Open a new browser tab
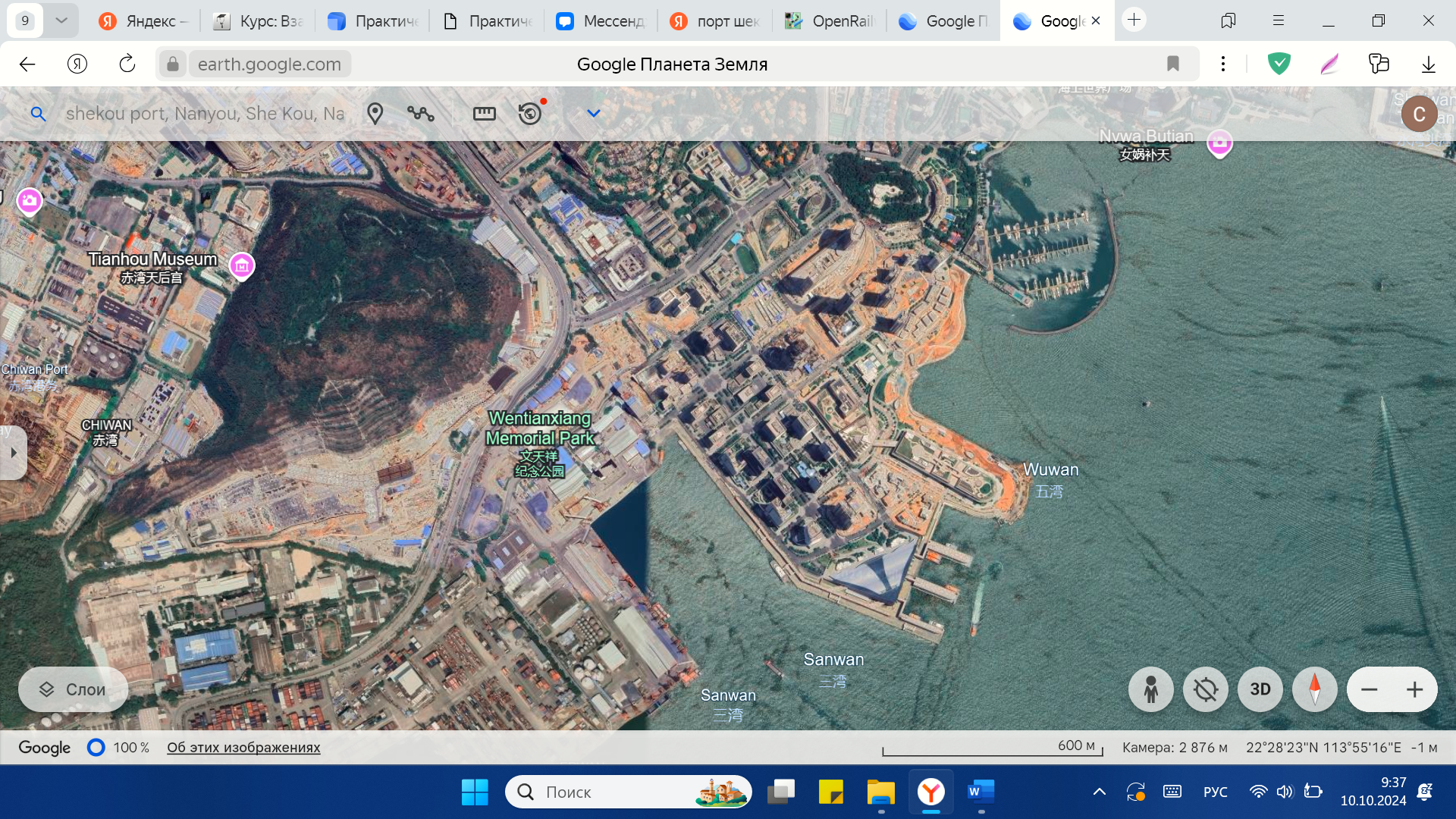1456x819 pixels. coord(1134,20)
